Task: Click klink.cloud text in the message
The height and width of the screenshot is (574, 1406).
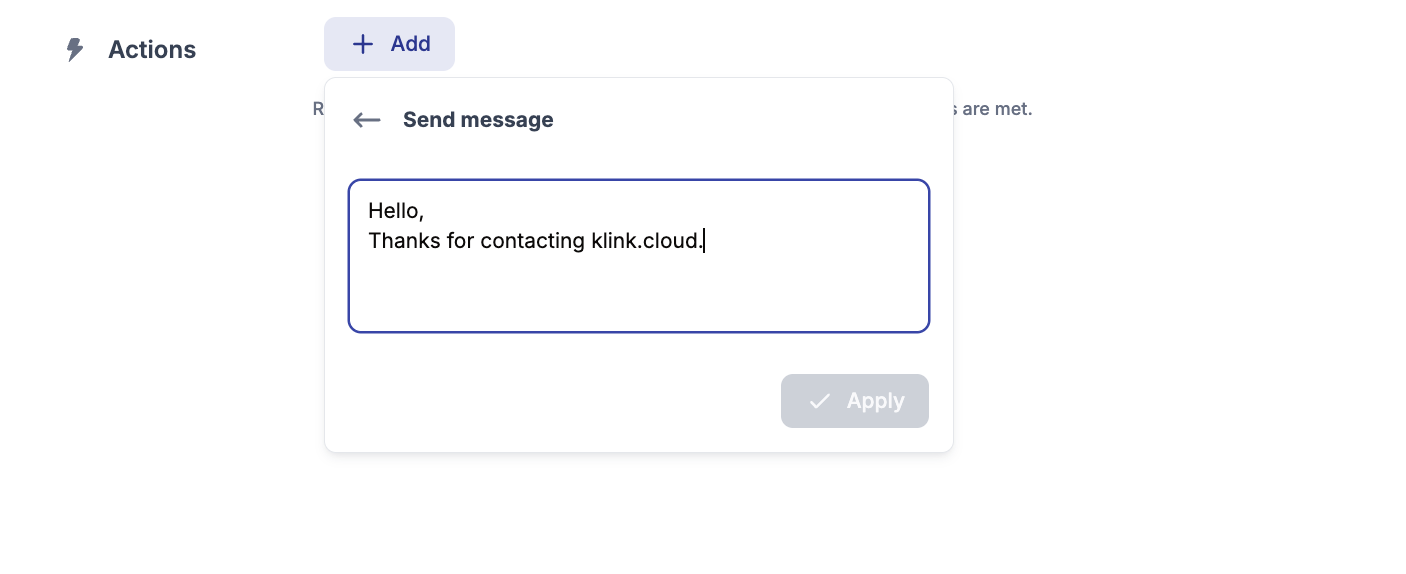Action: 646,241
